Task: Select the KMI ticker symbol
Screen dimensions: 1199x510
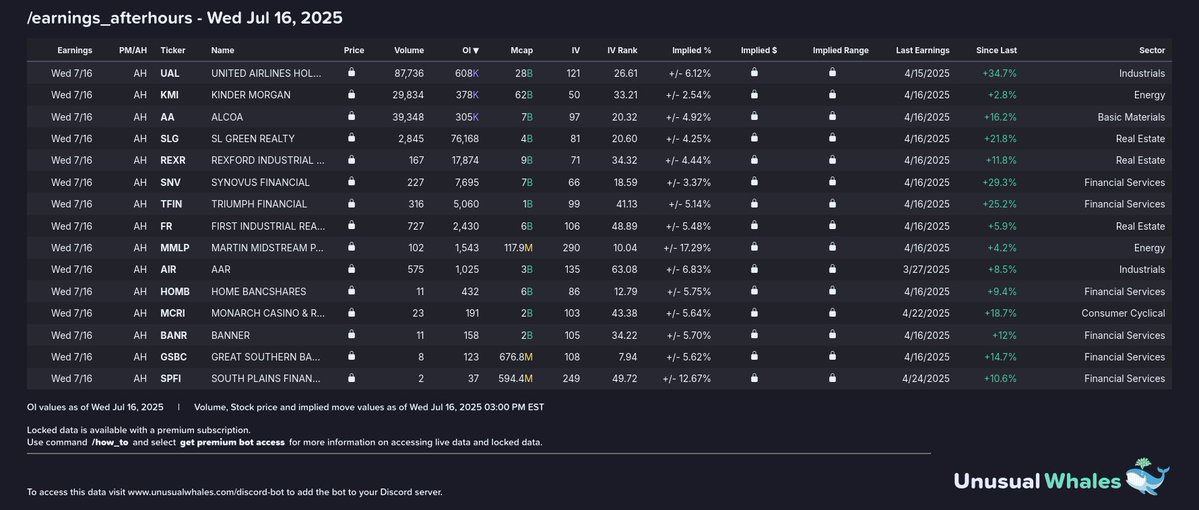Action: click(170, 96)
